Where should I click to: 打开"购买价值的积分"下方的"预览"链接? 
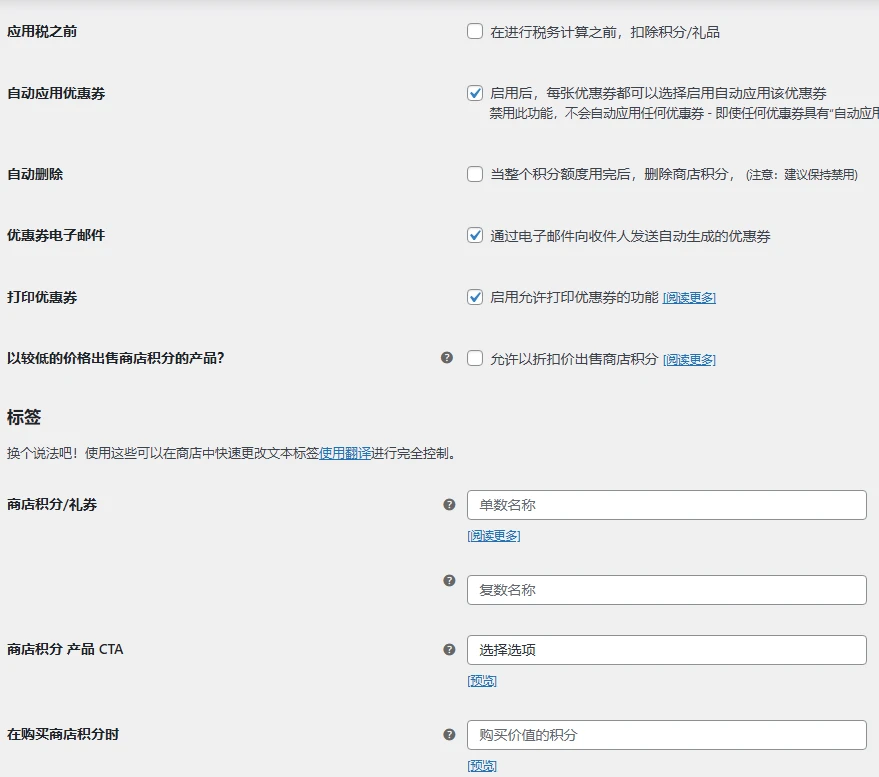[x=481, y=765]
